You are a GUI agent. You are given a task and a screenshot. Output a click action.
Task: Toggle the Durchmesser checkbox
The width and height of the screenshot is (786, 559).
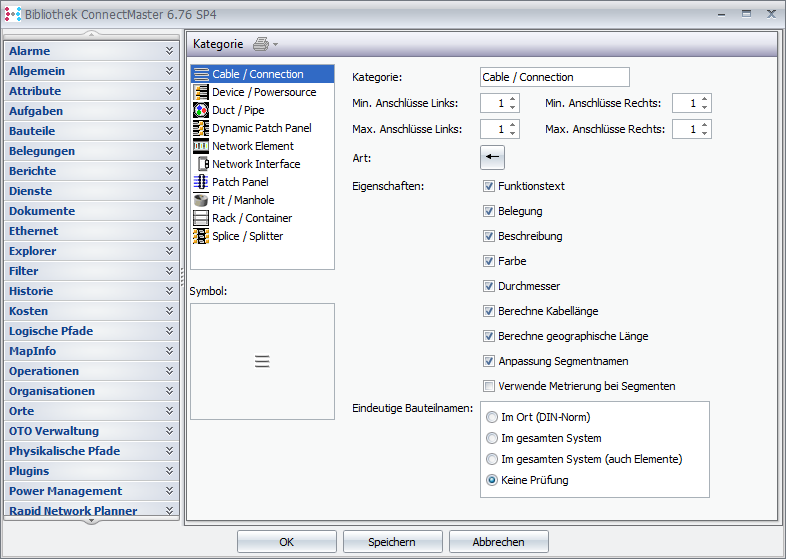pos(489,286)
